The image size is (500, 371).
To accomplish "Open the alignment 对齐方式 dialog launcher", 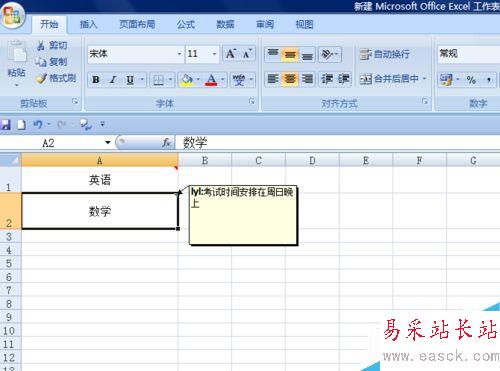I will tap(425, 101).
